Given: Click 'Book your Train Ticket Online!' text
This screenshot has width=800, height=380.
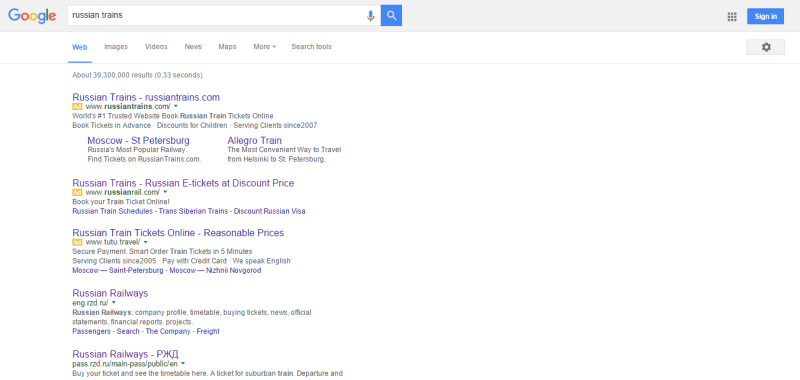Looking at the screenshot, I should pos(121,202).
